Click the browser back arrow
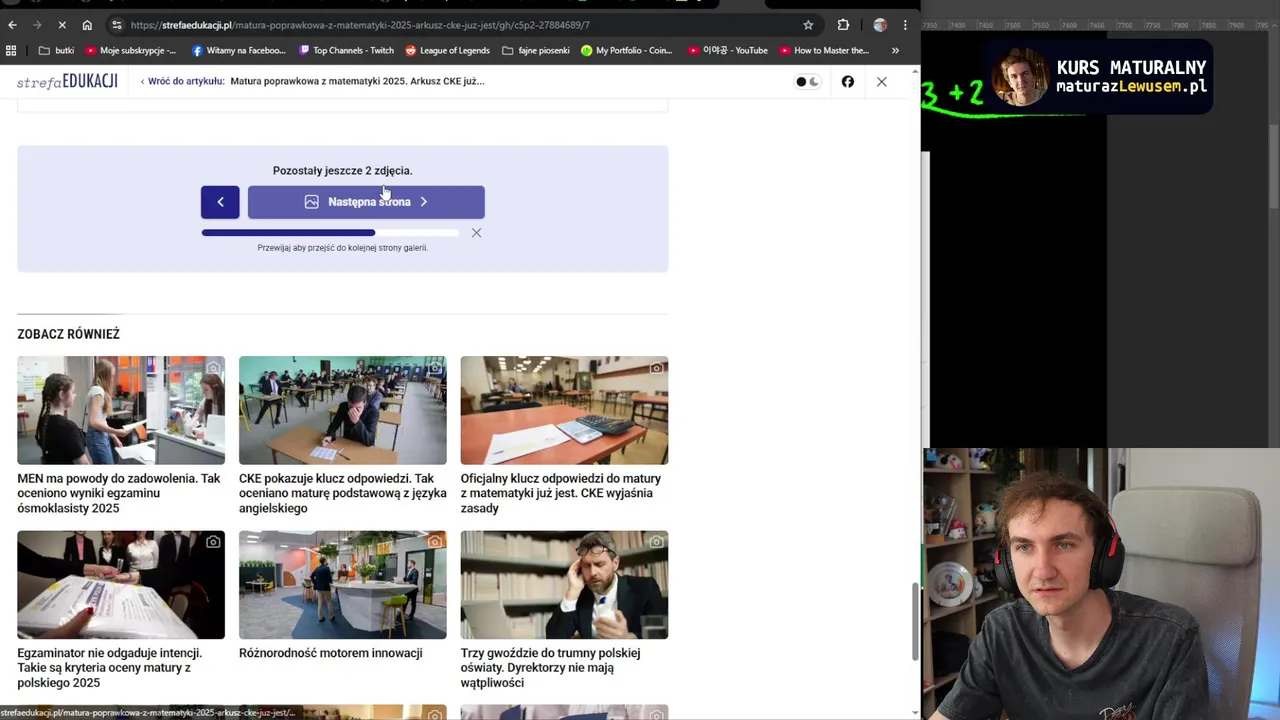 (x=12, y=25)
